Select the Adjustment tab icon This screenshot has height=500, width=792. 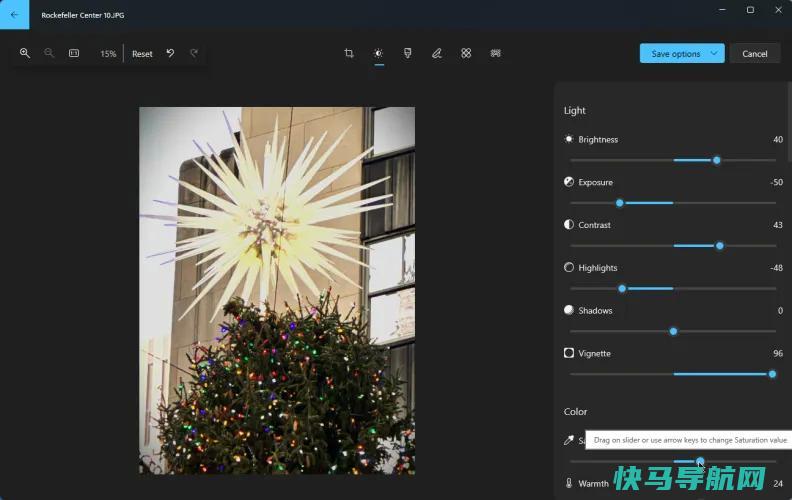click(378, 53)
